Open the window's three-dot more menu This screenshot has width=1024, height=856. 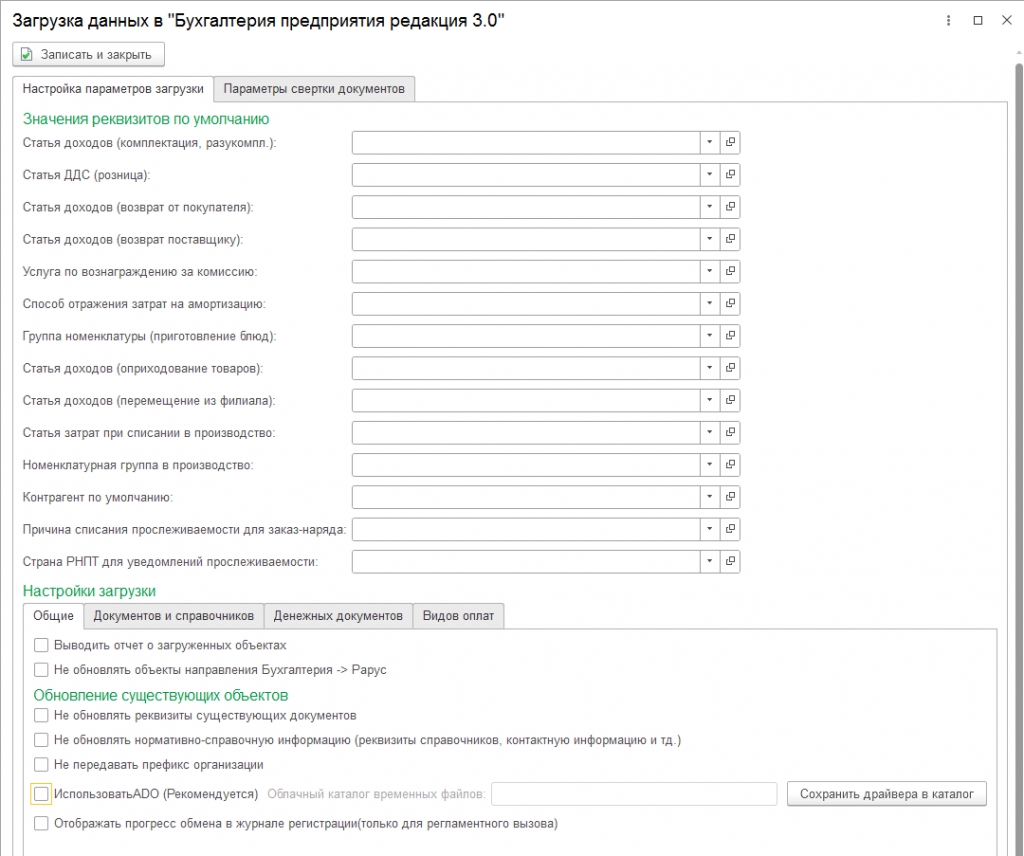[x=948, y=21]
